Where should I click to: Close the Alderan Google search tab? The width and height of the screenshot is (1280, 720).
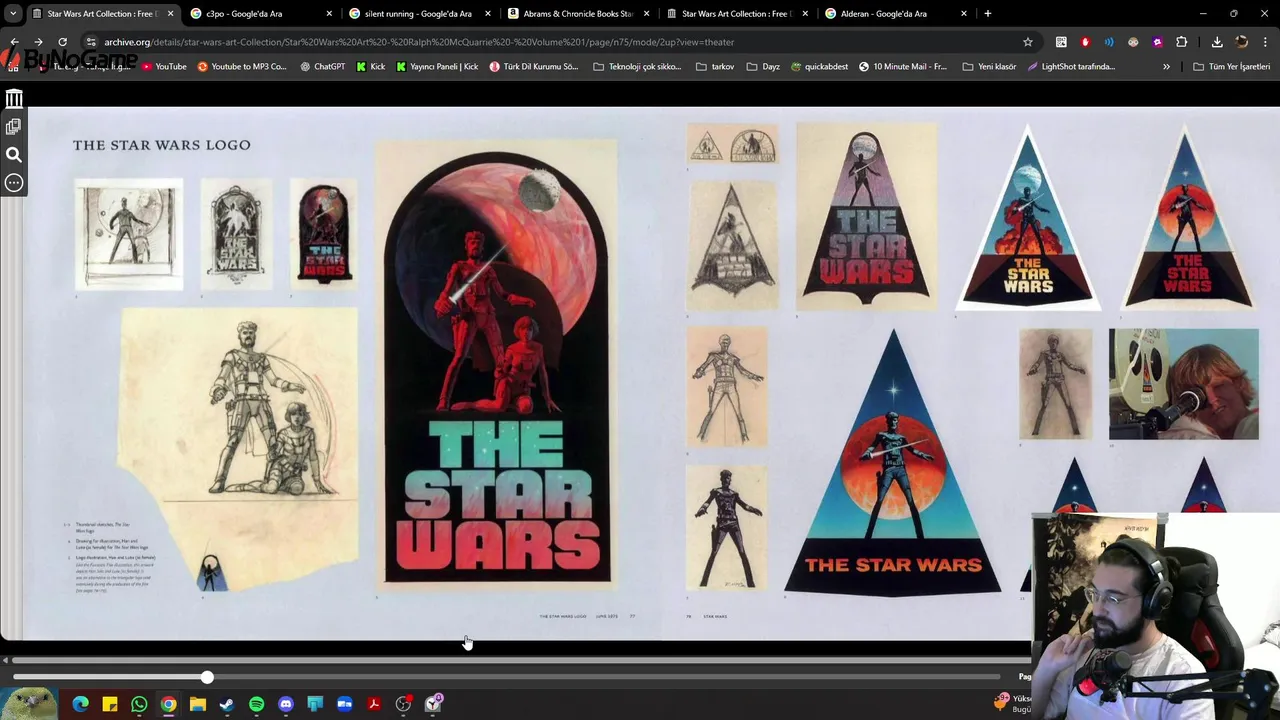tap(964, 14)
